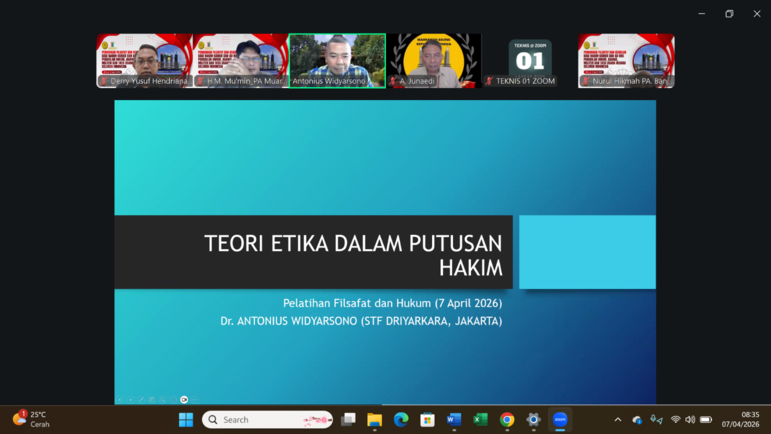Open File Explorer from the taskbar
This screenshot has height=434, width=771.
tap(375, 420)
